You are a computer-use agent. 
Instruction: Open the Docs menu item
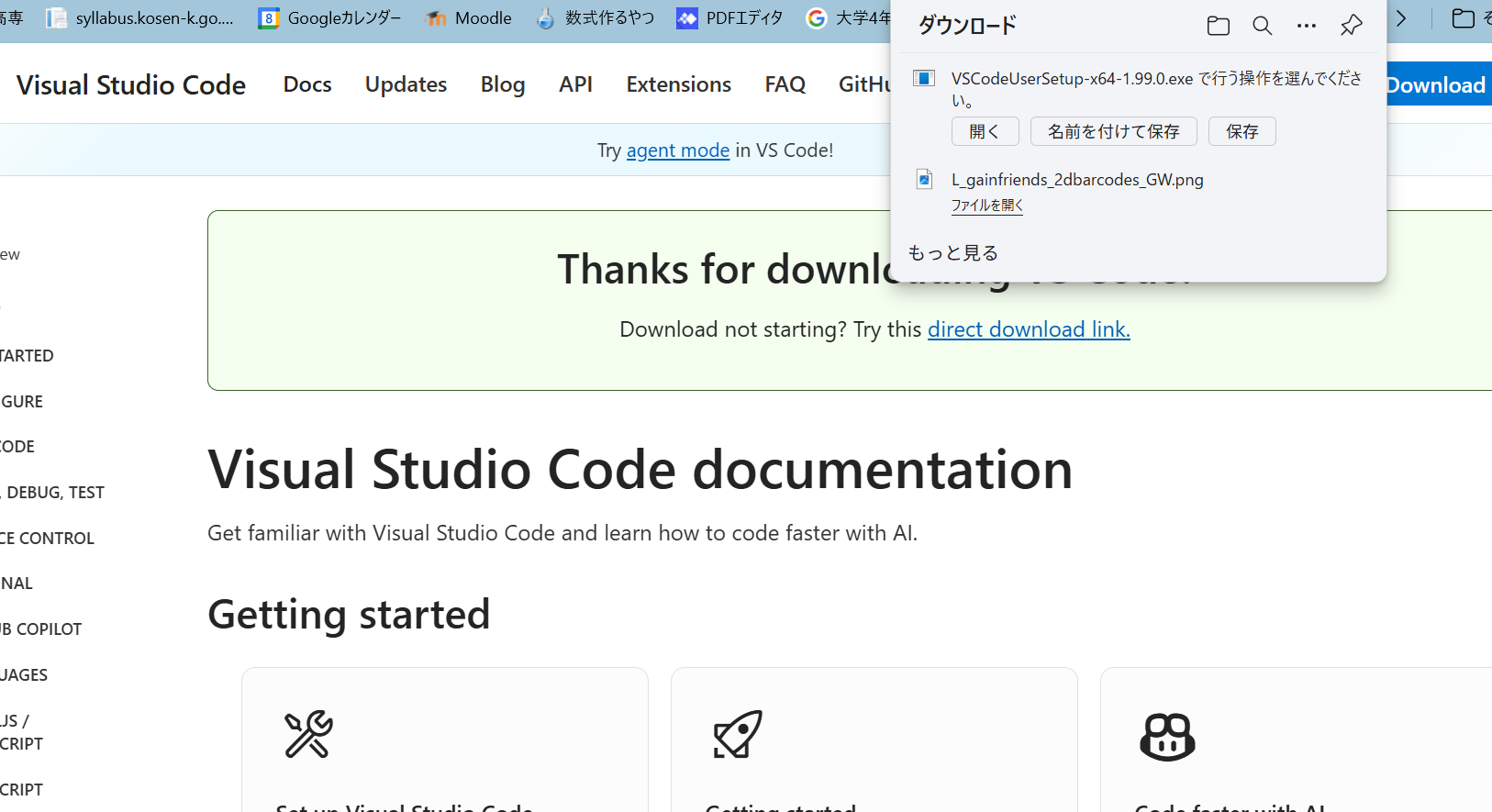(x=307, y=84)
